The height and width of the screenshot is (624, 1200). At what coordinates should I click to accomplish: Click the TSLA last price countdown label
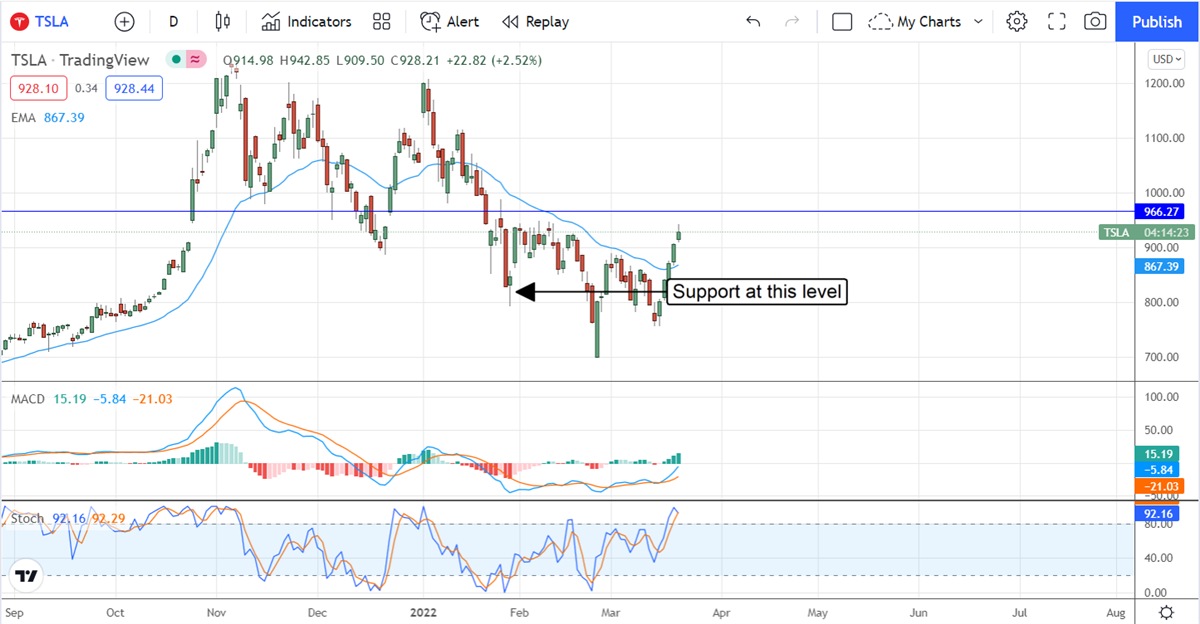[1147, 232]
